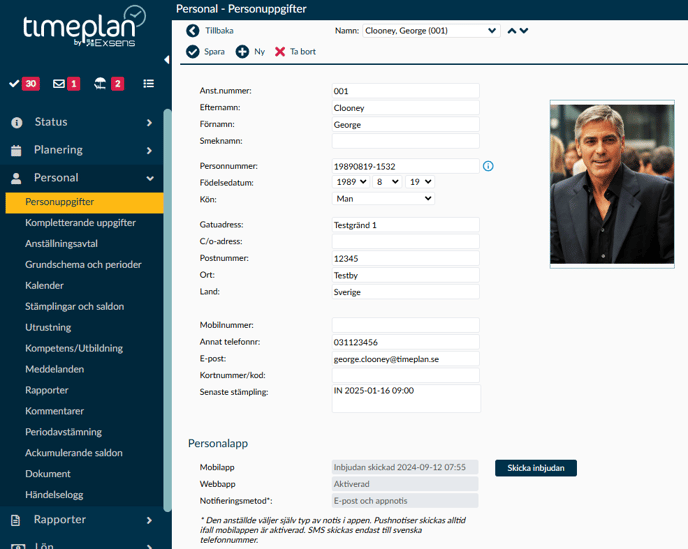The image size is (688, 549).
Task: Click the Spara checkmark icon
Action: (x=193, y=51)
